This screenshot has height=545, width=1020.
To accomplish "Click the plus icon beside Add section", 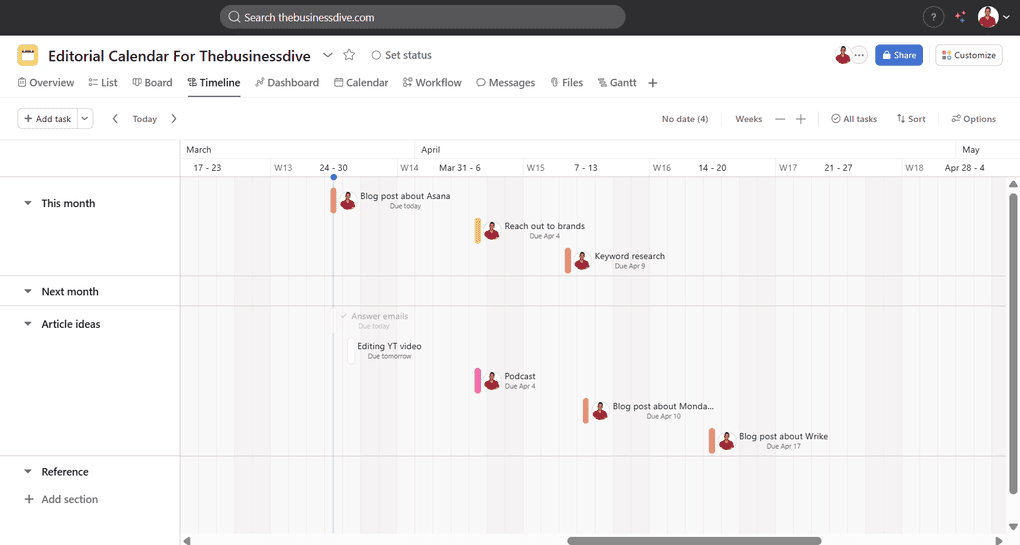I will point(29,499).
